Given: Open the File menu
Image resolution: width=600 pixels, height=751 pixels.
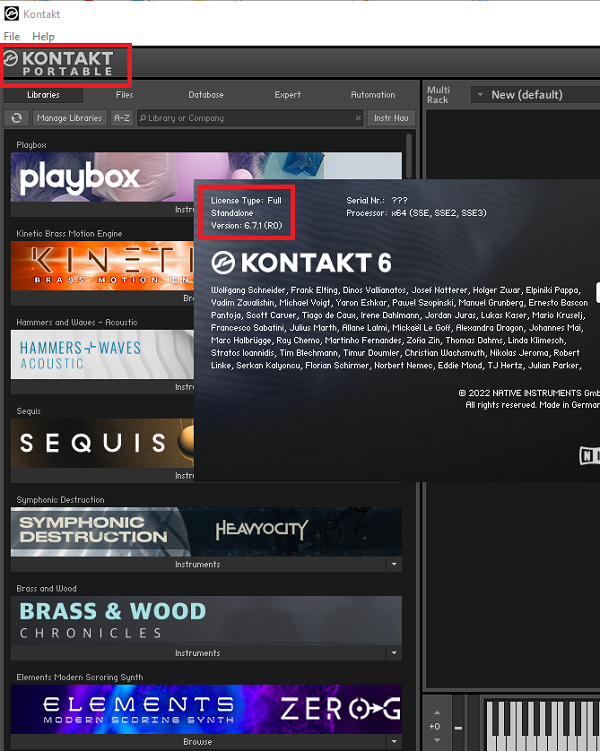Looking at the screenshot, I should (x=11, y=36).
